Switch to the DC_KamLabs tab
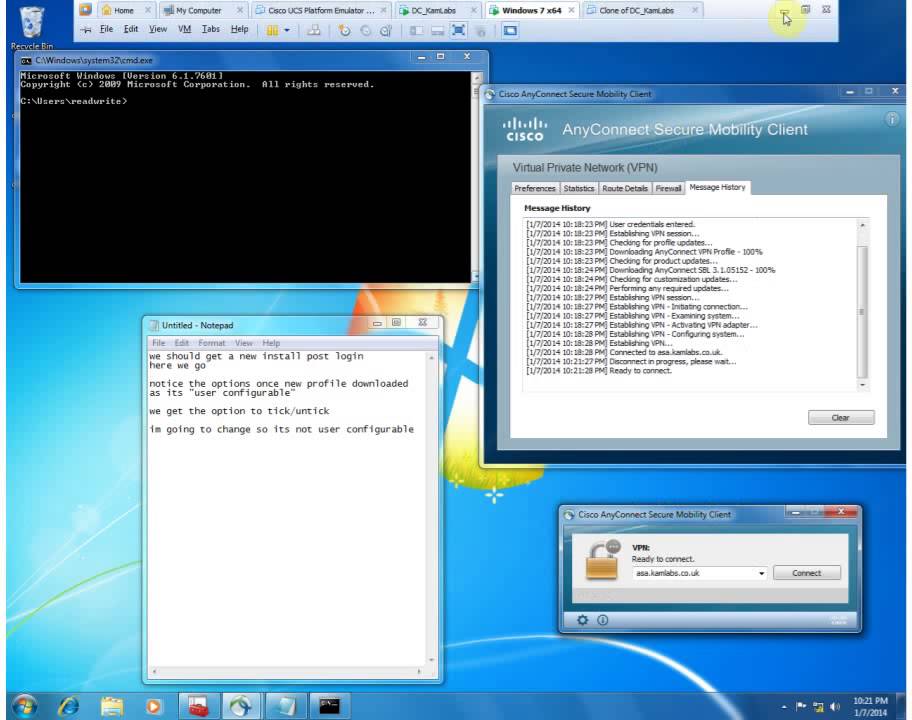 433,10
